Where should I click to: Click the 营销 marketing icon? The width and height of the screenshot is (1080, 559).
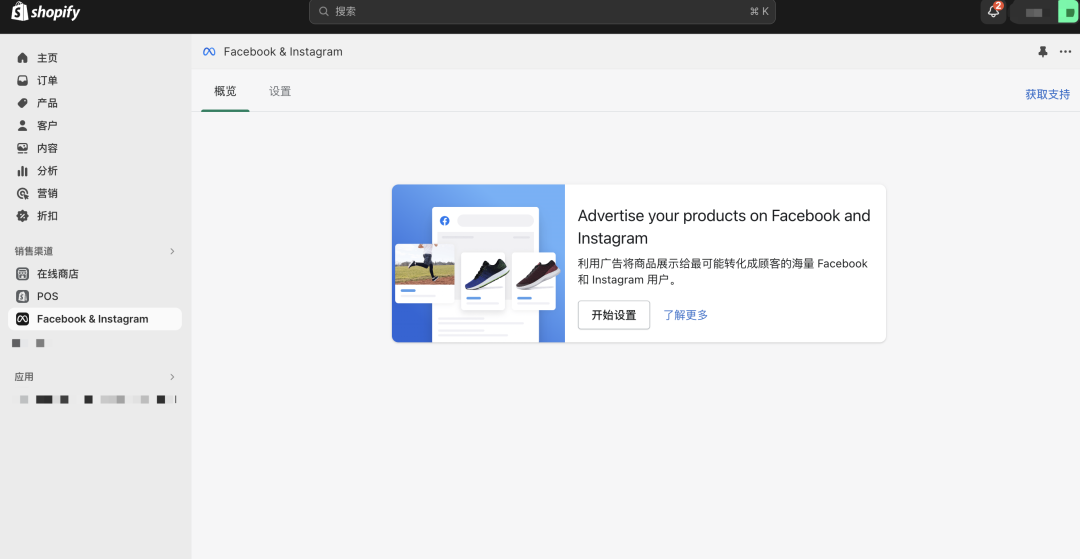(x=23, y=193)
